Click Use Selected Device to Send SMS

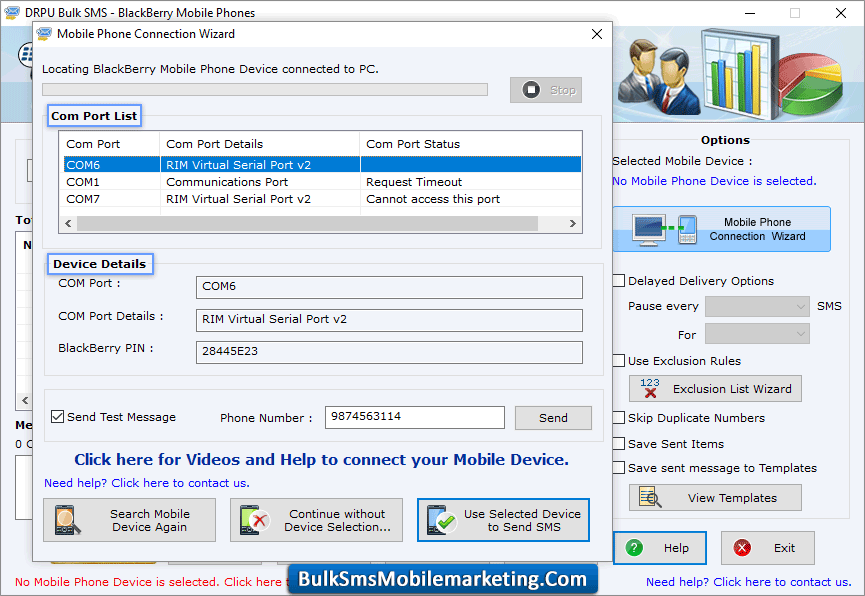(504, 520)
